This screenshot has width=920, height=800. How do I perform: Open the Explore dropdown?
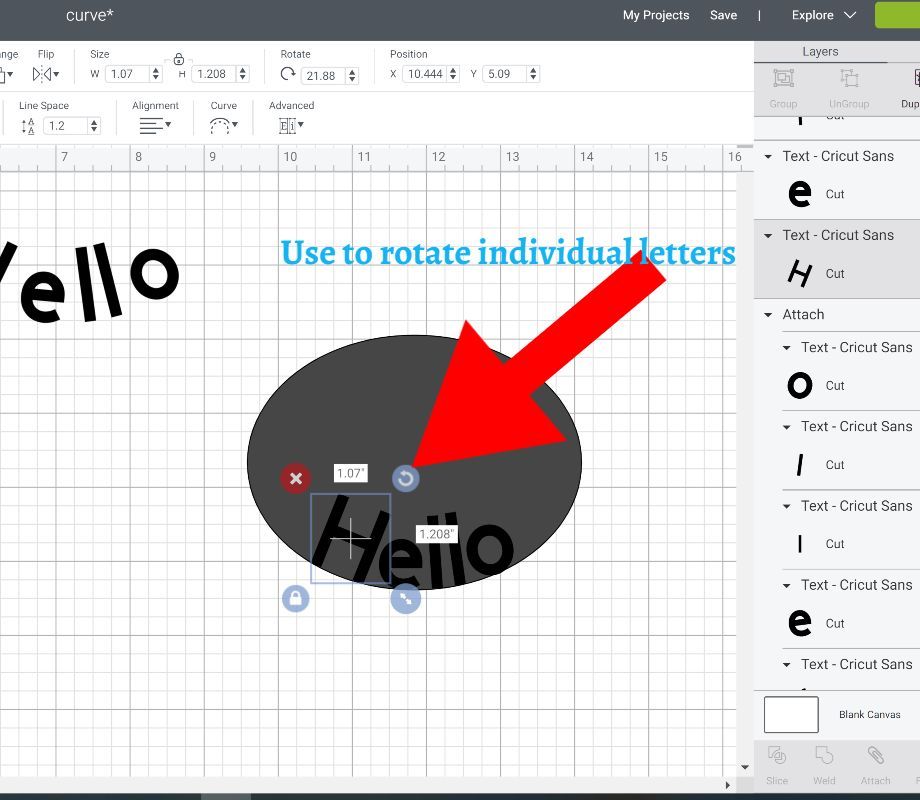[824, 15]
